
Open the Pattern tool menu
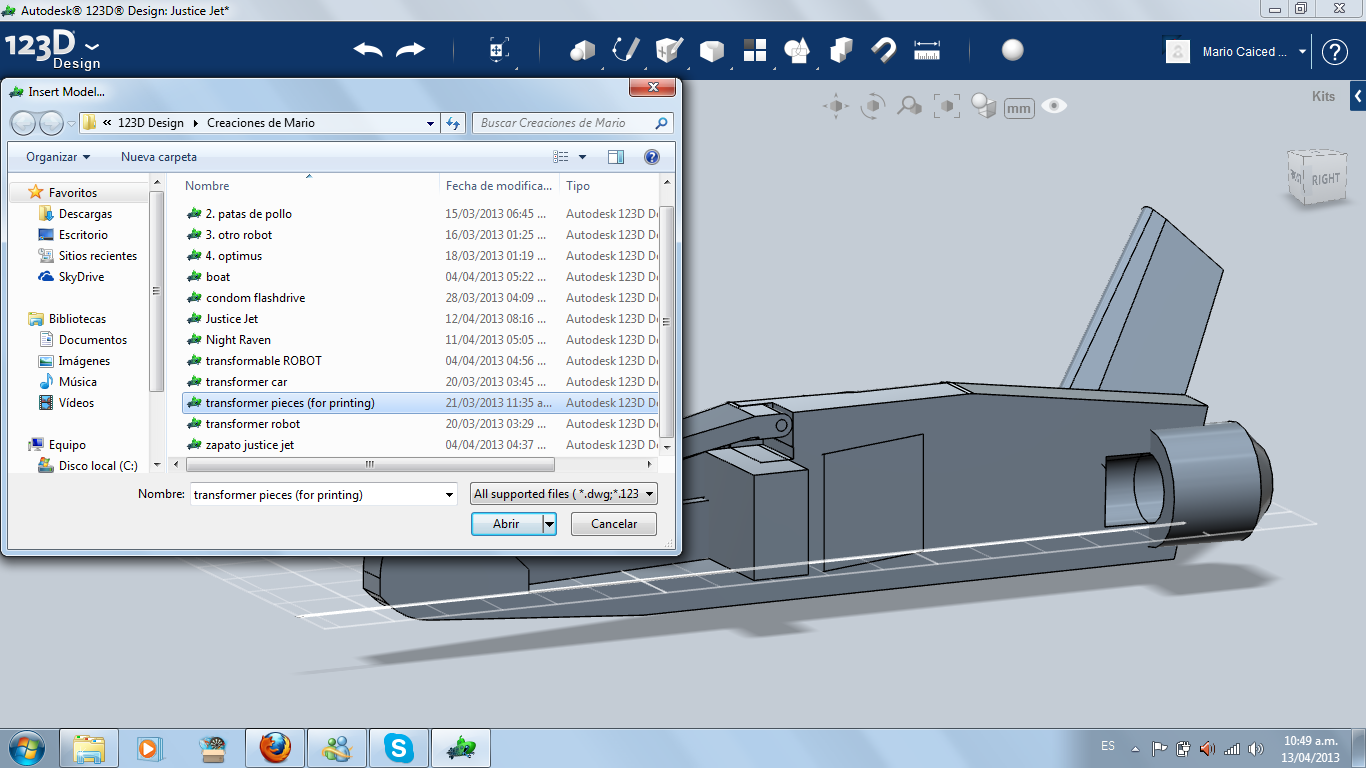(755, 50)
